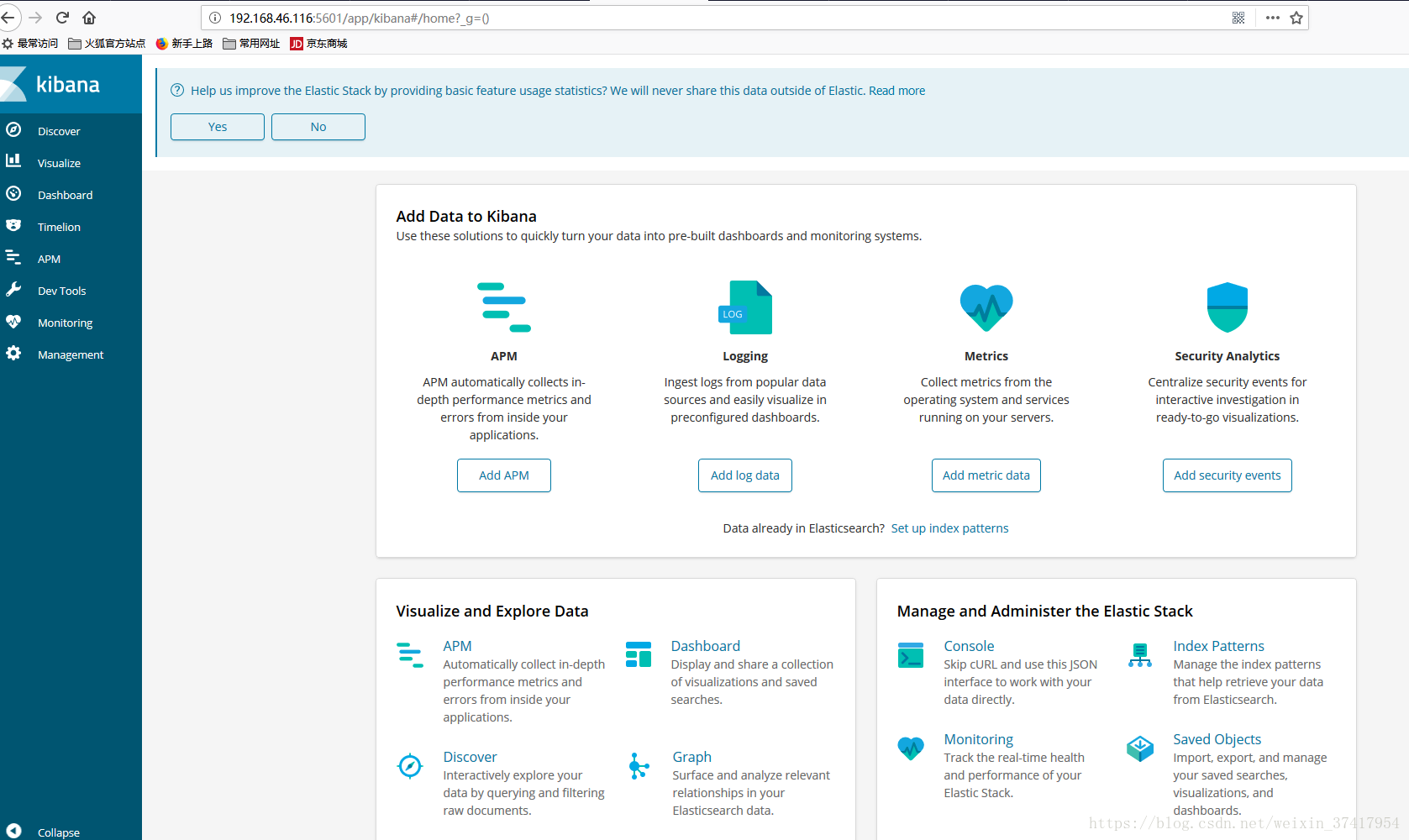Click the Discover compass icon under Visualize and Explore
1409x840 pixels.
410,766
